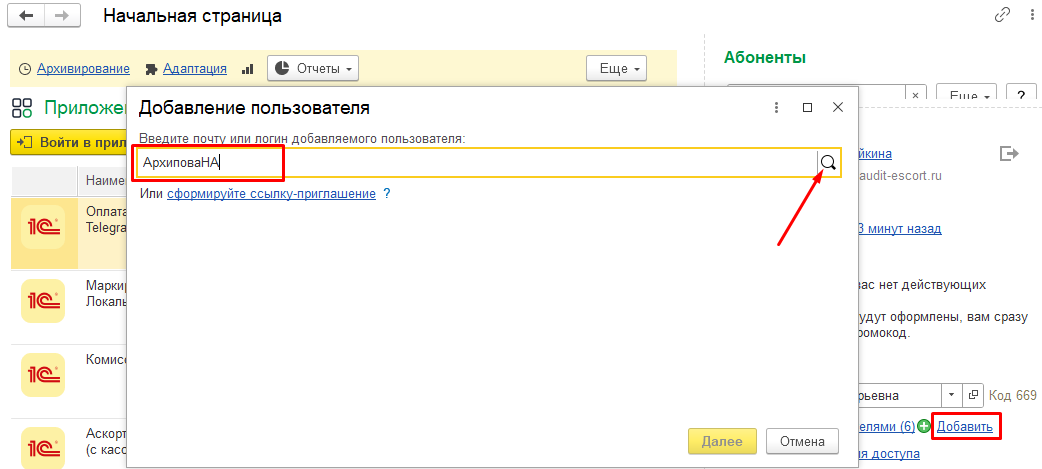
Task: Click the сформируйте ссылку-приглашение link
Action: [x=271, y=193]
